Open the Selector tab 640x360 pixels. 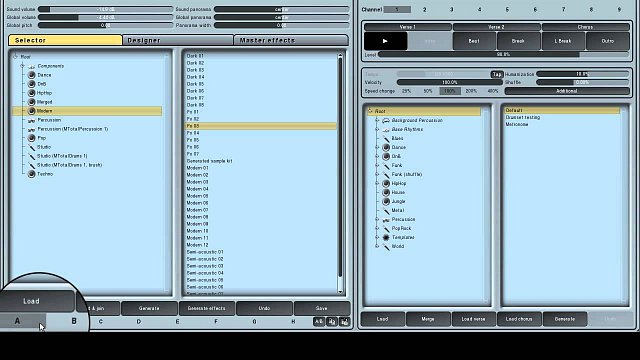click(65, 40)
